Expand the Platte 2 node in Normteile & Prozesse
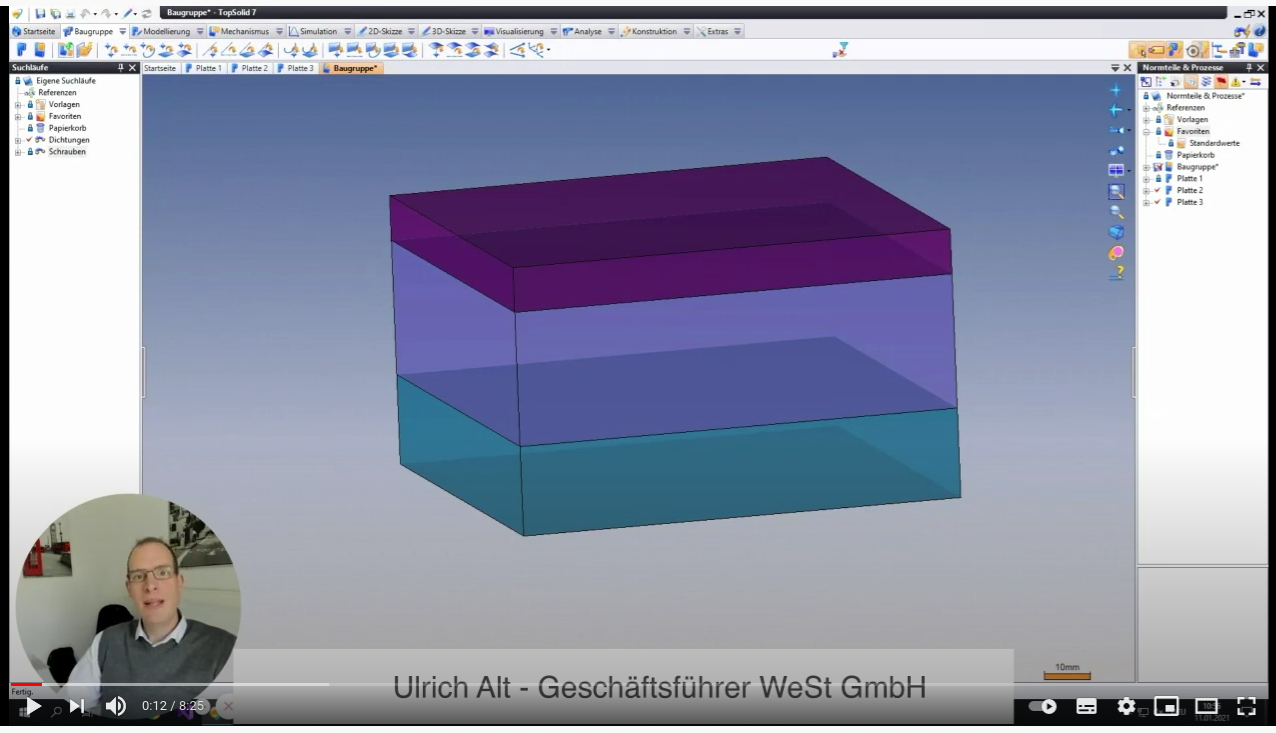This screenshot has height=733, width=1276. pos(1146,190)
